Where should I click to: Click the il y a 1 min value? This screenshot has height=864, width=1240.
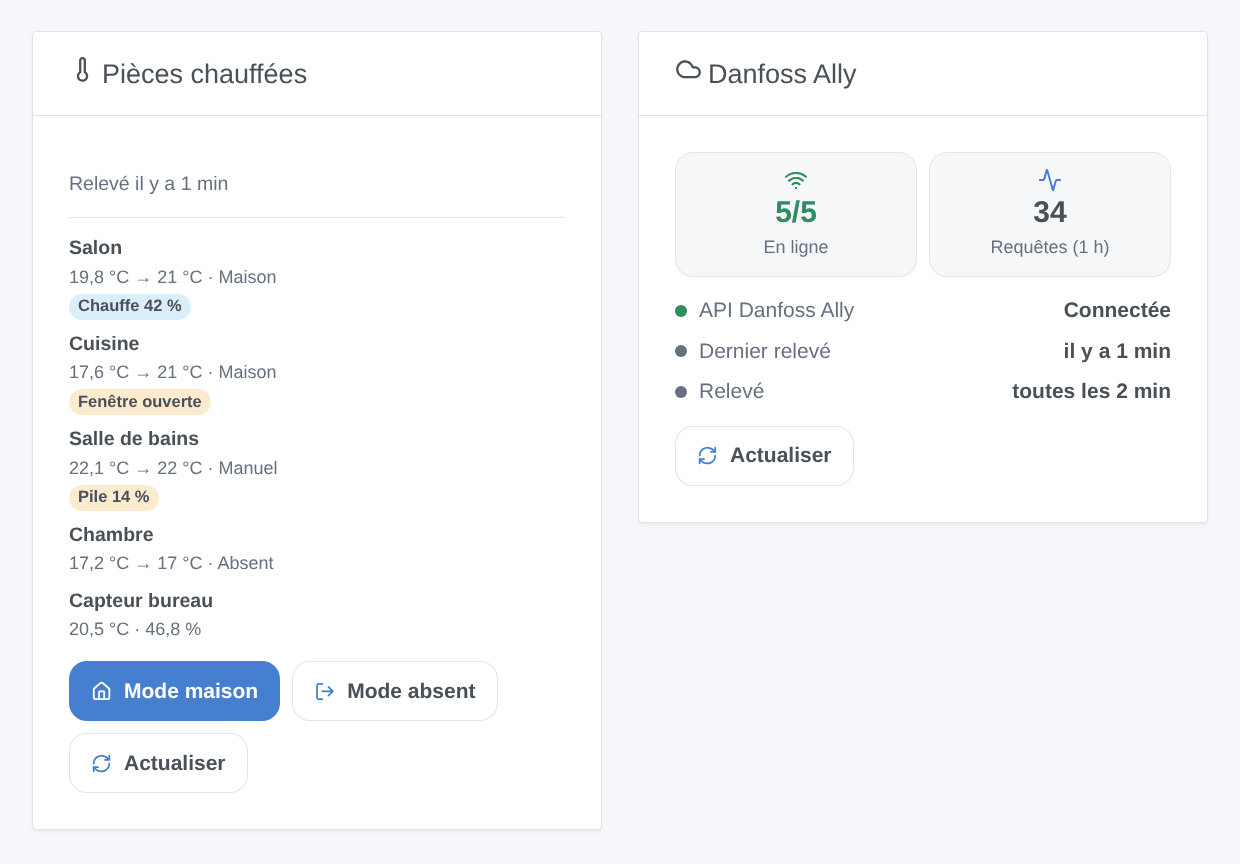1117,351
